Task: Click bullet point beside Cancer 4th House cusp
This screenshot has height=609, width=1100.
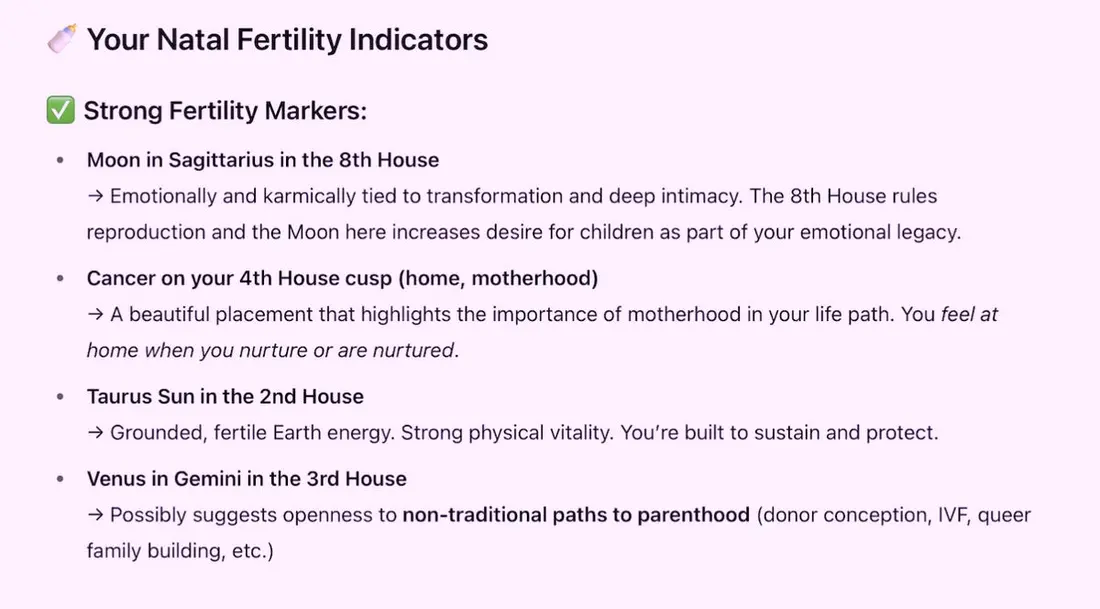Action: 60,278
